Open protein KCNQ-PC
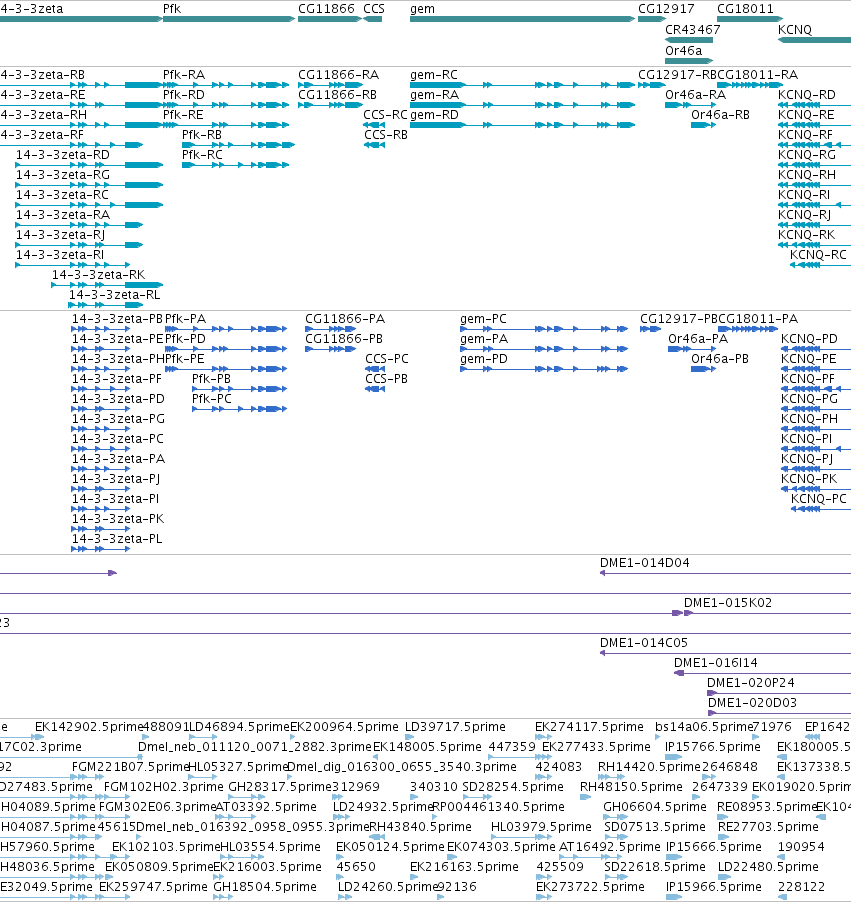 pos(819,499)
